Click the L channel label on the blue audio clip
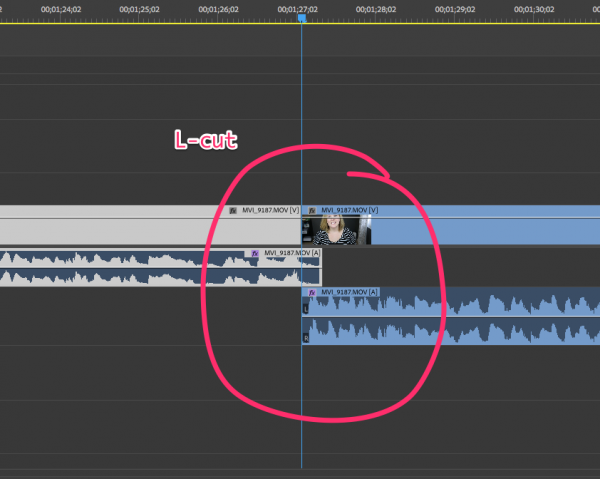The width and height of the screenshot is (600, 479). [306, 309]
